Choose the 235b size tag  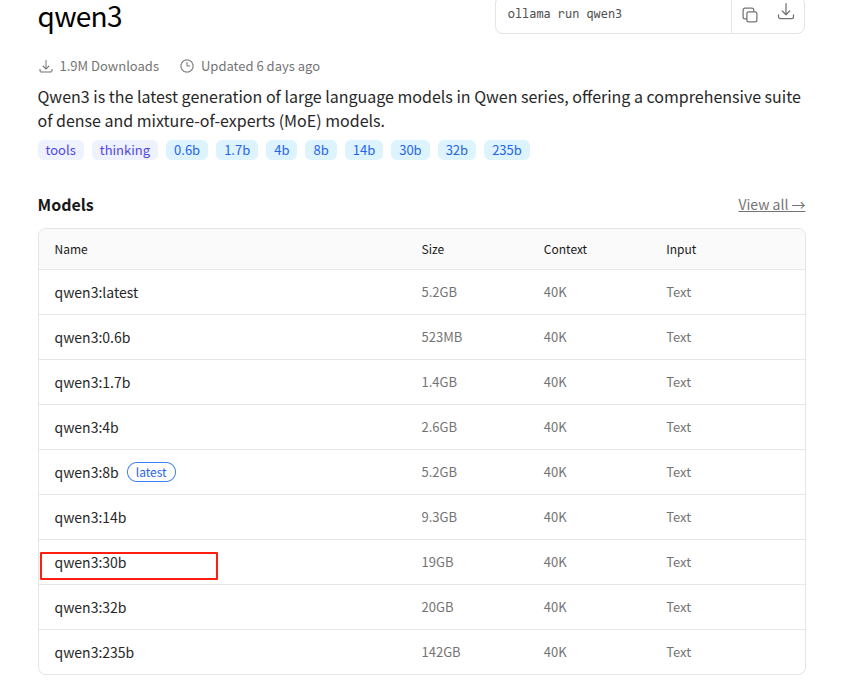pos(507,150)
